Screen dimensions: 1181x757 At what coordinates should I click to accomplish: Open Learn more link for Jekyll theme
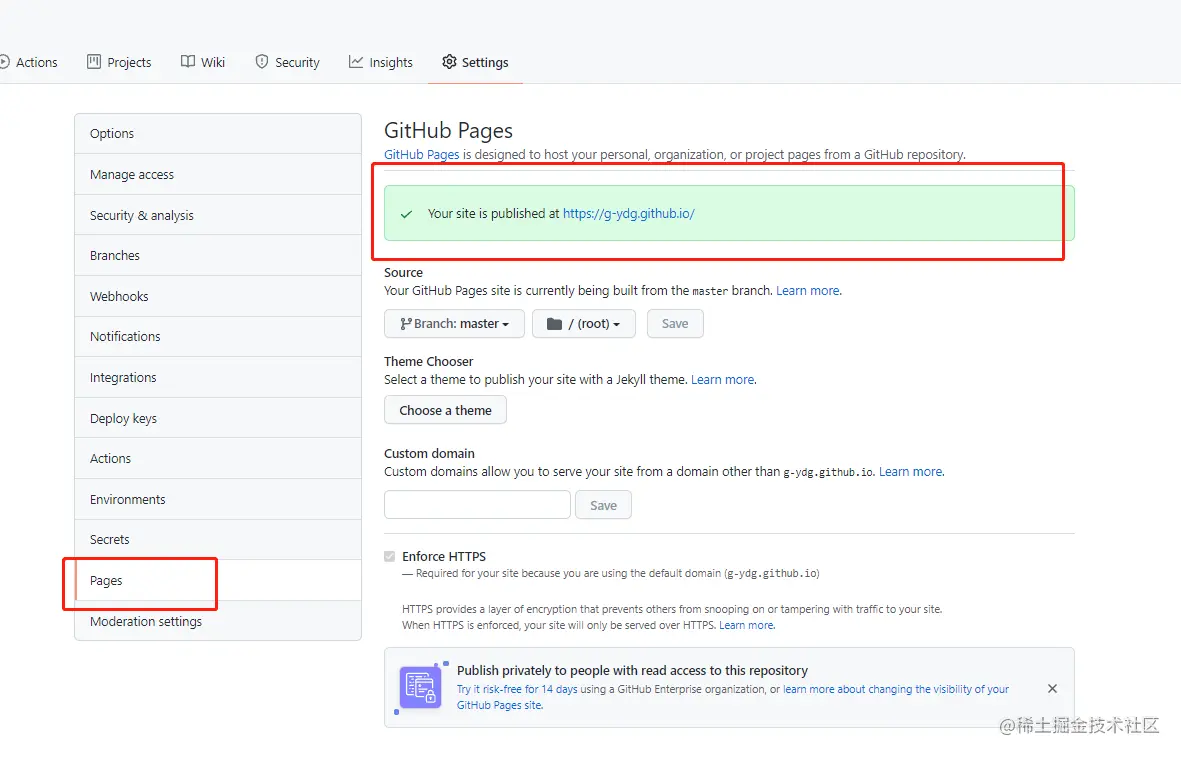tap(723, 380)
